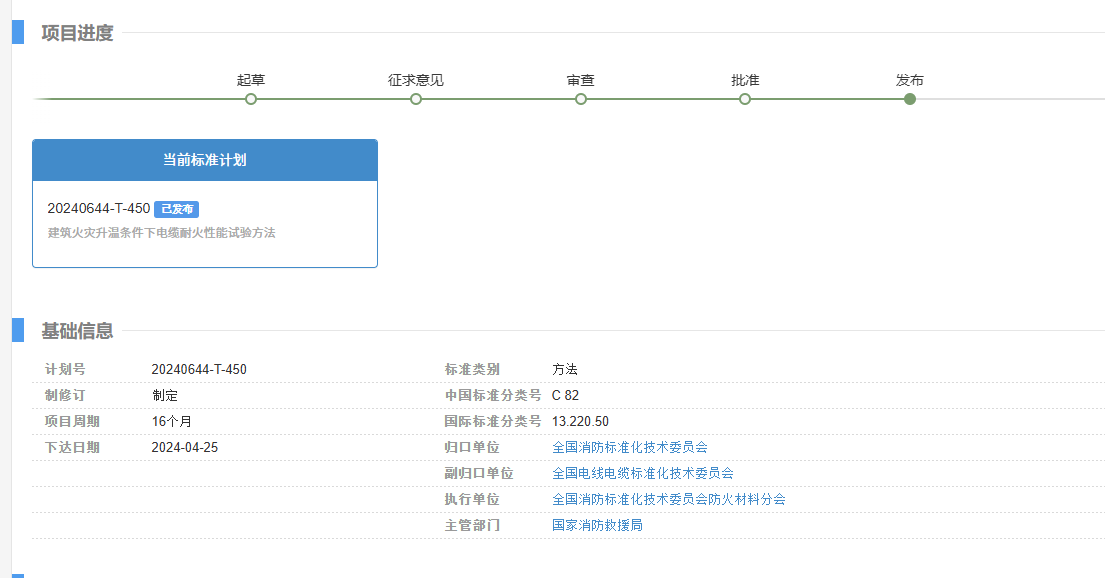Open the 国家消防救援局 department link
1105x578 pixels.
tap(597, 525)
